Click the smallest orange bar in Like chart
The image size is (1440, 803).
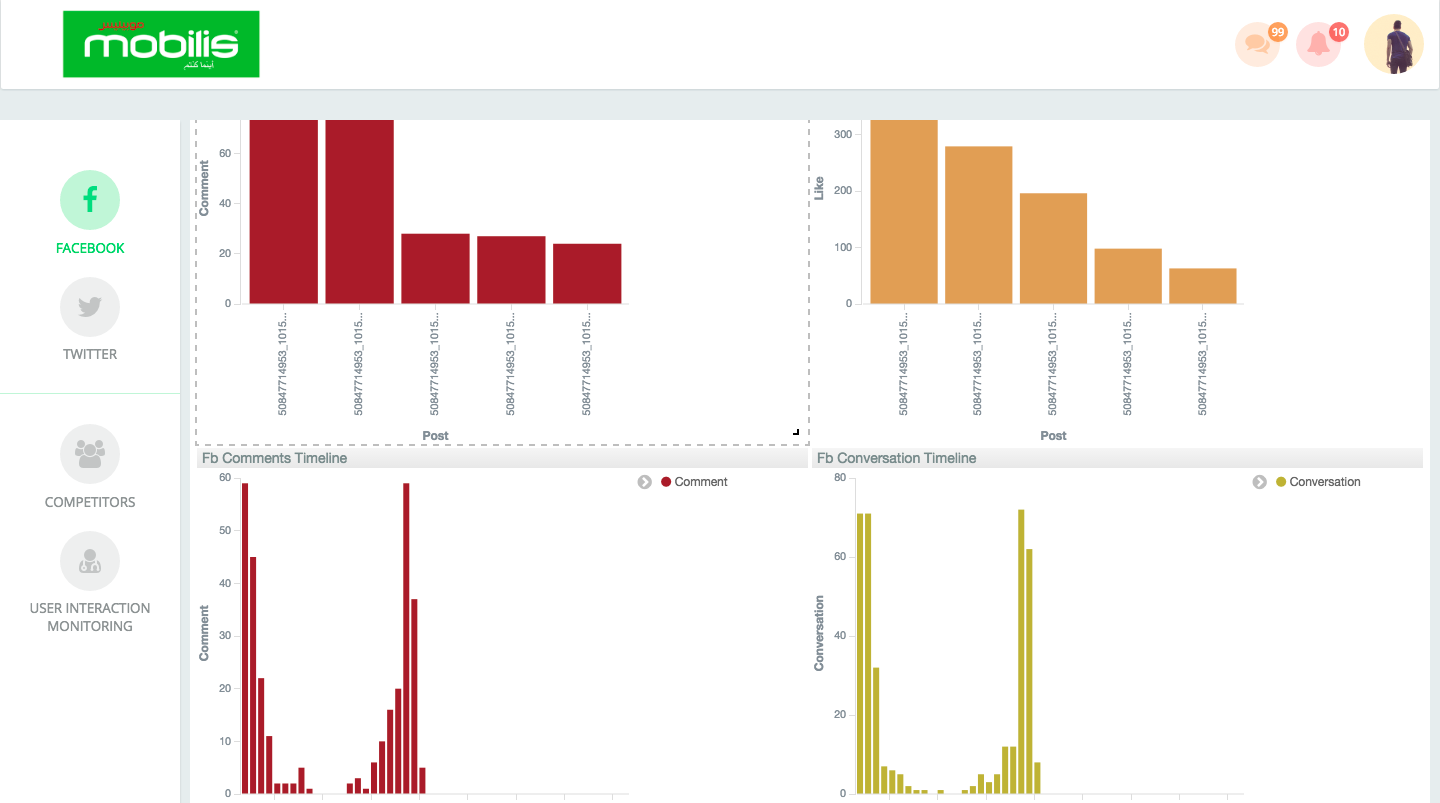point(1203,285)
